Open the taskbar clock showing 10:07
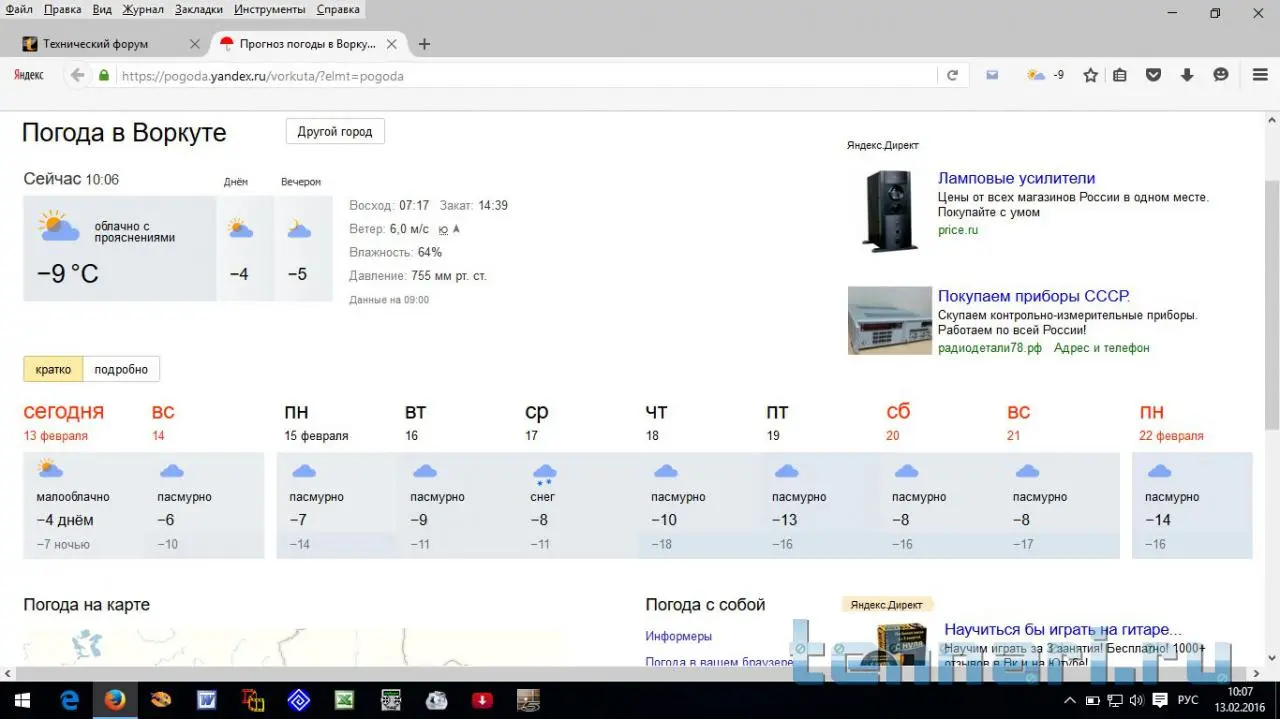This screenshot has height=719, width=1280. click(1240, 700)
